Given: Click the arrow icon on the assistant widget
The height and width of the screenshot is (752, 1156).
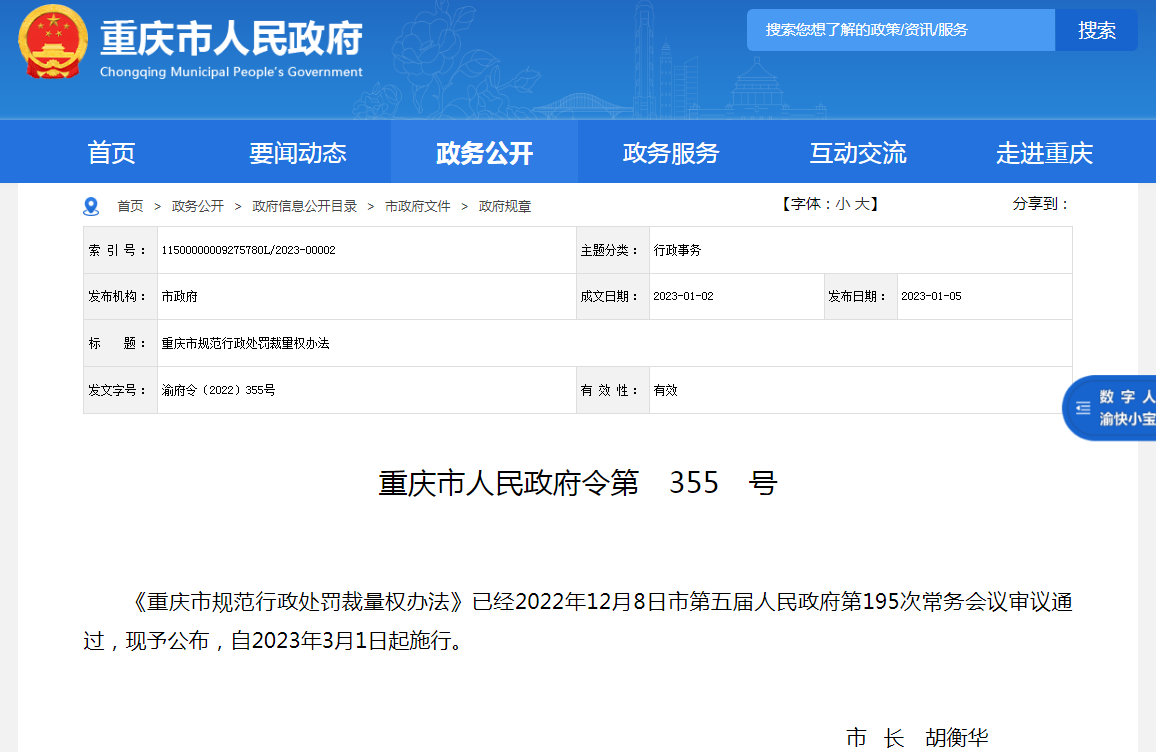Looking at the screenshot, I should click(1082, 408).
